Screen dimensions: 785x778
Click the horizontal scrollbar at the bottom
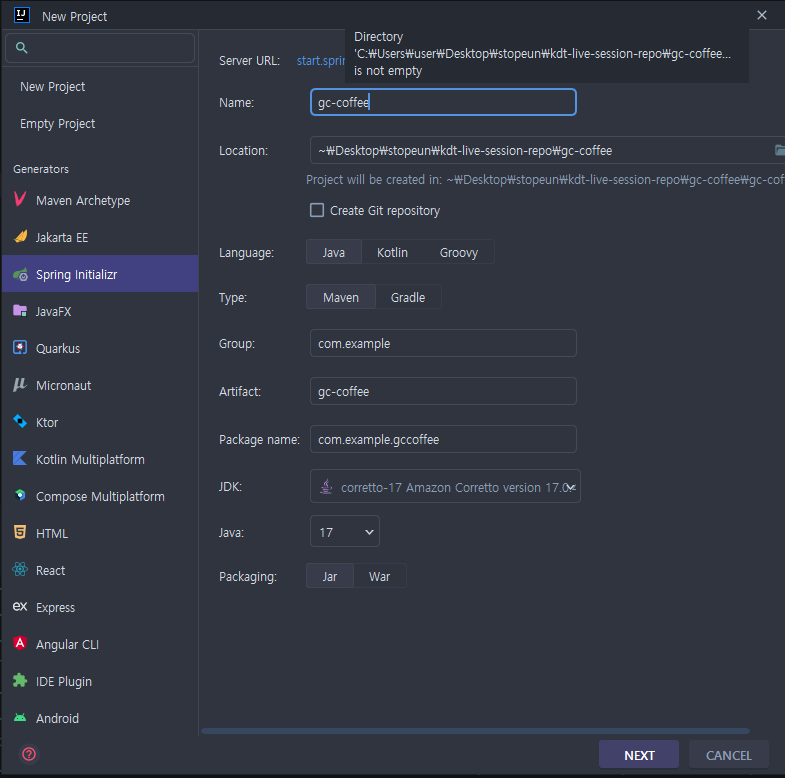tap(475, 731)
